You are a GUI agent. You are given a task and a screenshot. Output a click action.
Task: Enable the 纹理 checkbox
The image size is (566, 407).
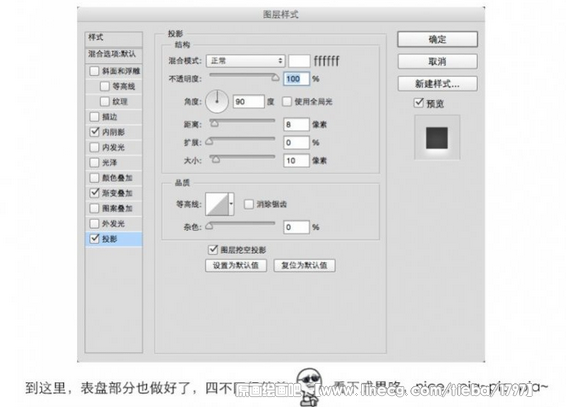click(x=105, y=101)
